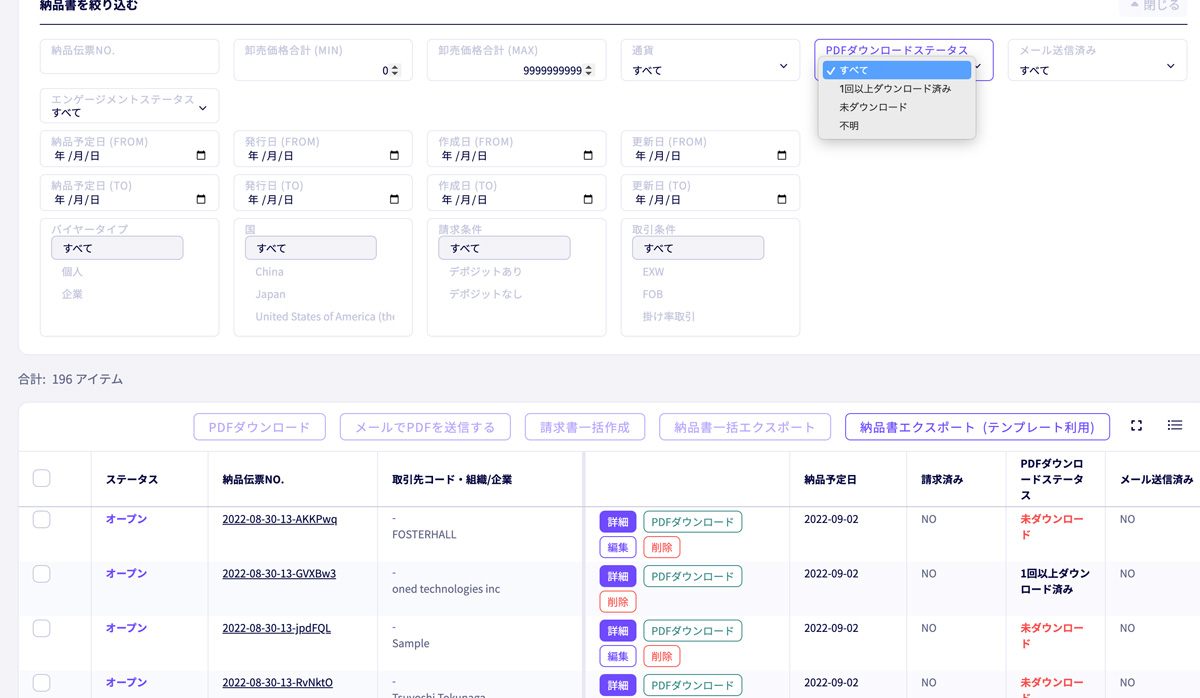Select 掛け率取引 in 取引条件 list
Screen dimensions: 1200x698
[698, 317]
